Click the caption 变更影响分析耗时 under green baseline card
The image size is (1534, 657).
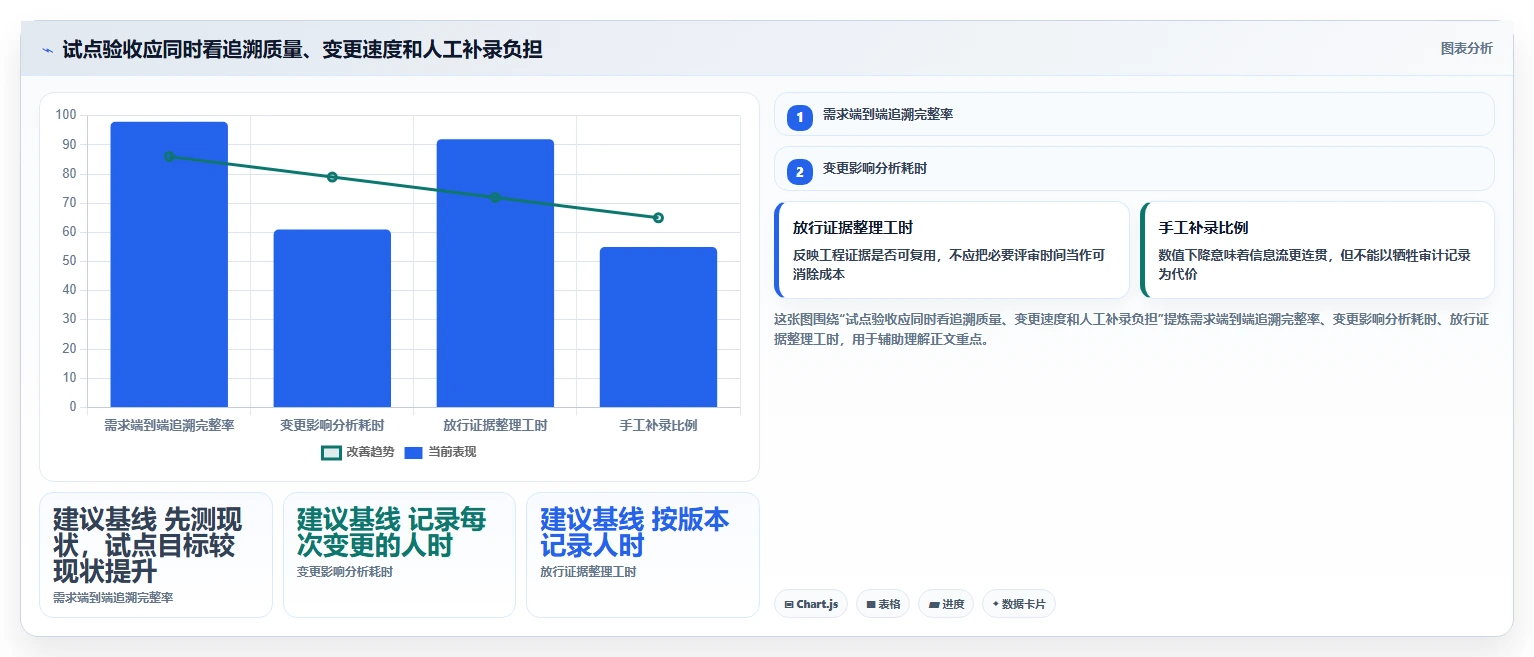tap(345, 572)
